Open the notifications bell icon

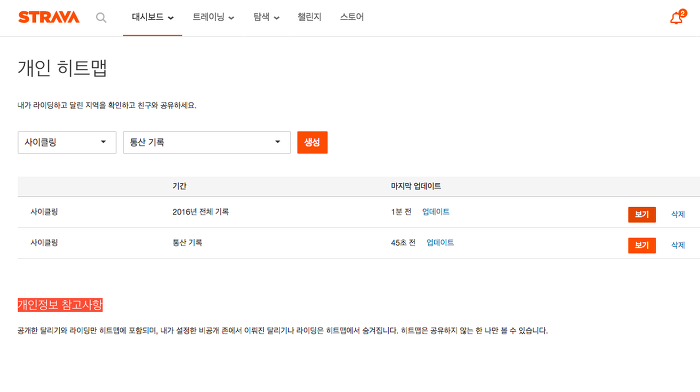677,17
